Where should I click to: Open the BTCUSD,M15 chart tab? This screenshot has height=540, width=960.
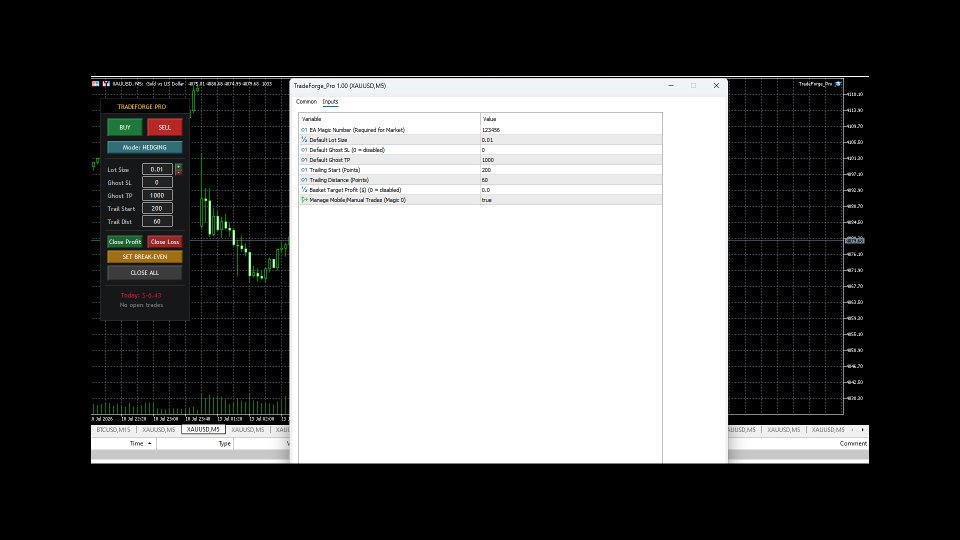(113, 430)
